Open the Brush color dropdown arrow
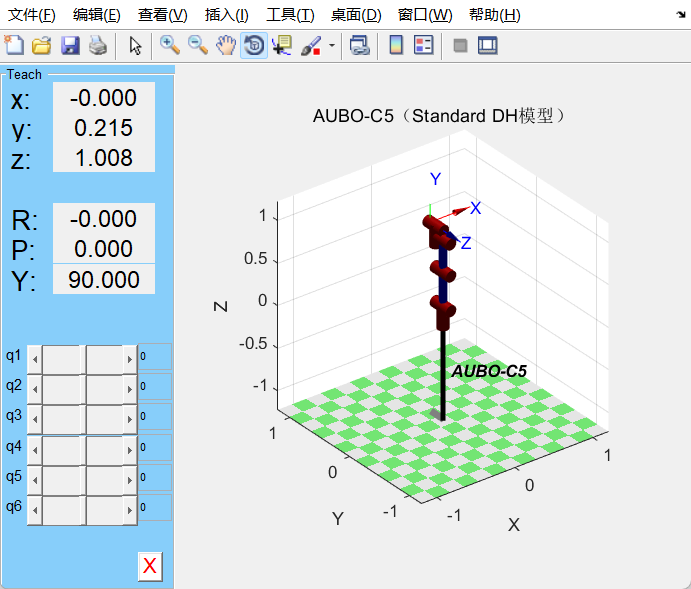Image resolution: width=691 pixels, height=589 pixels. tap(332, 45)
